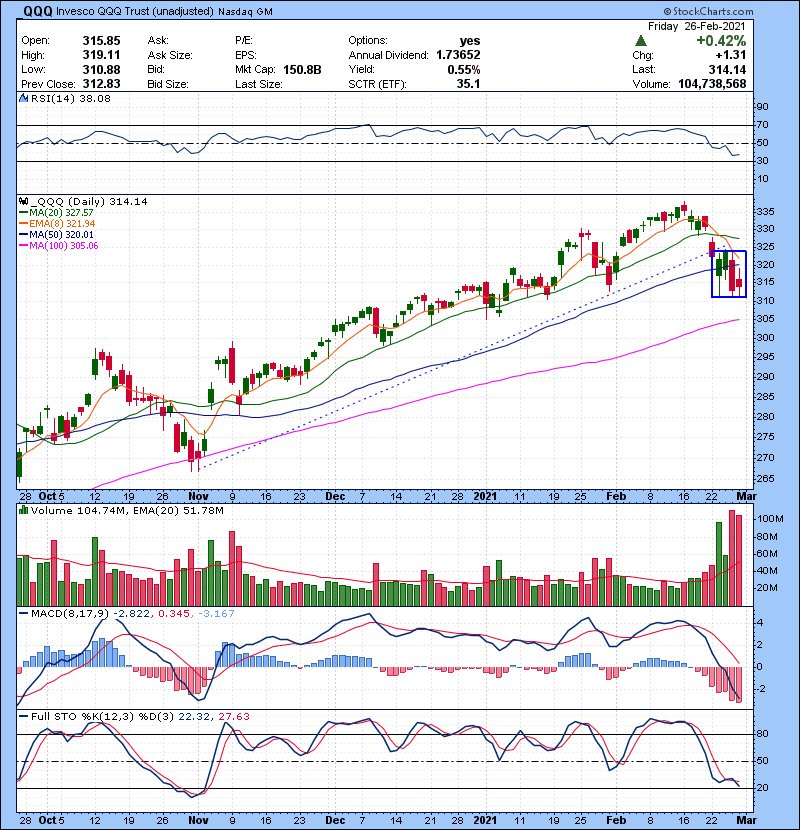Click the Invesco QQQ Trust (unadjusted) title
This screenshot has width=800, height=830.
tap(134, 11)
